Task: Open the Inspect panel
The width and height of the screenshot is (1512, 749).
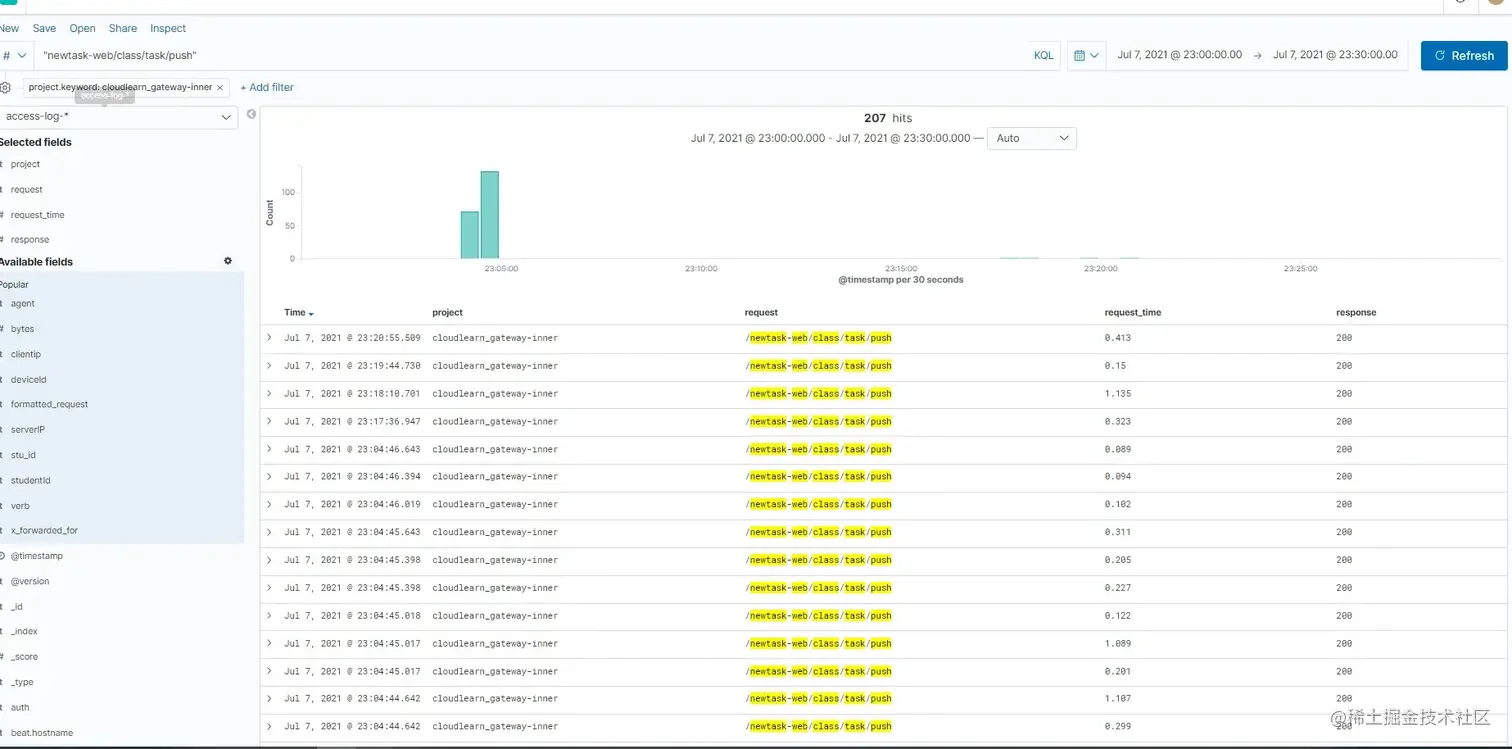Action: tap(168, 29)
